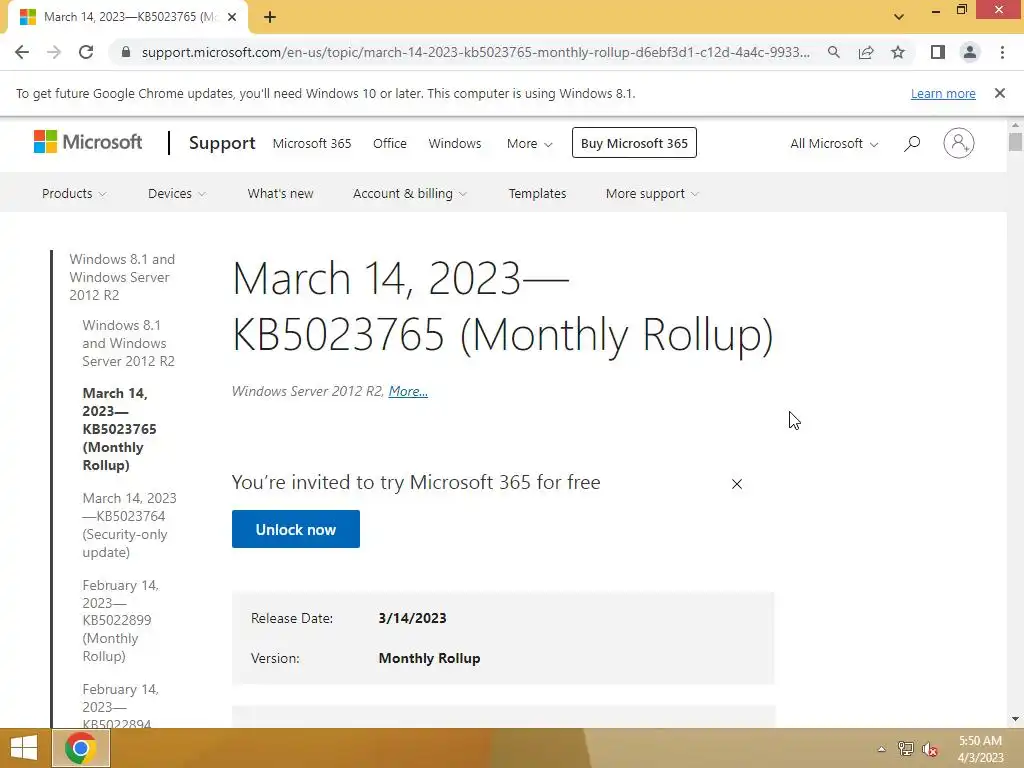Click the scrollbar down arrow
The image size is (1024, 768).
tap(1015, 719)
